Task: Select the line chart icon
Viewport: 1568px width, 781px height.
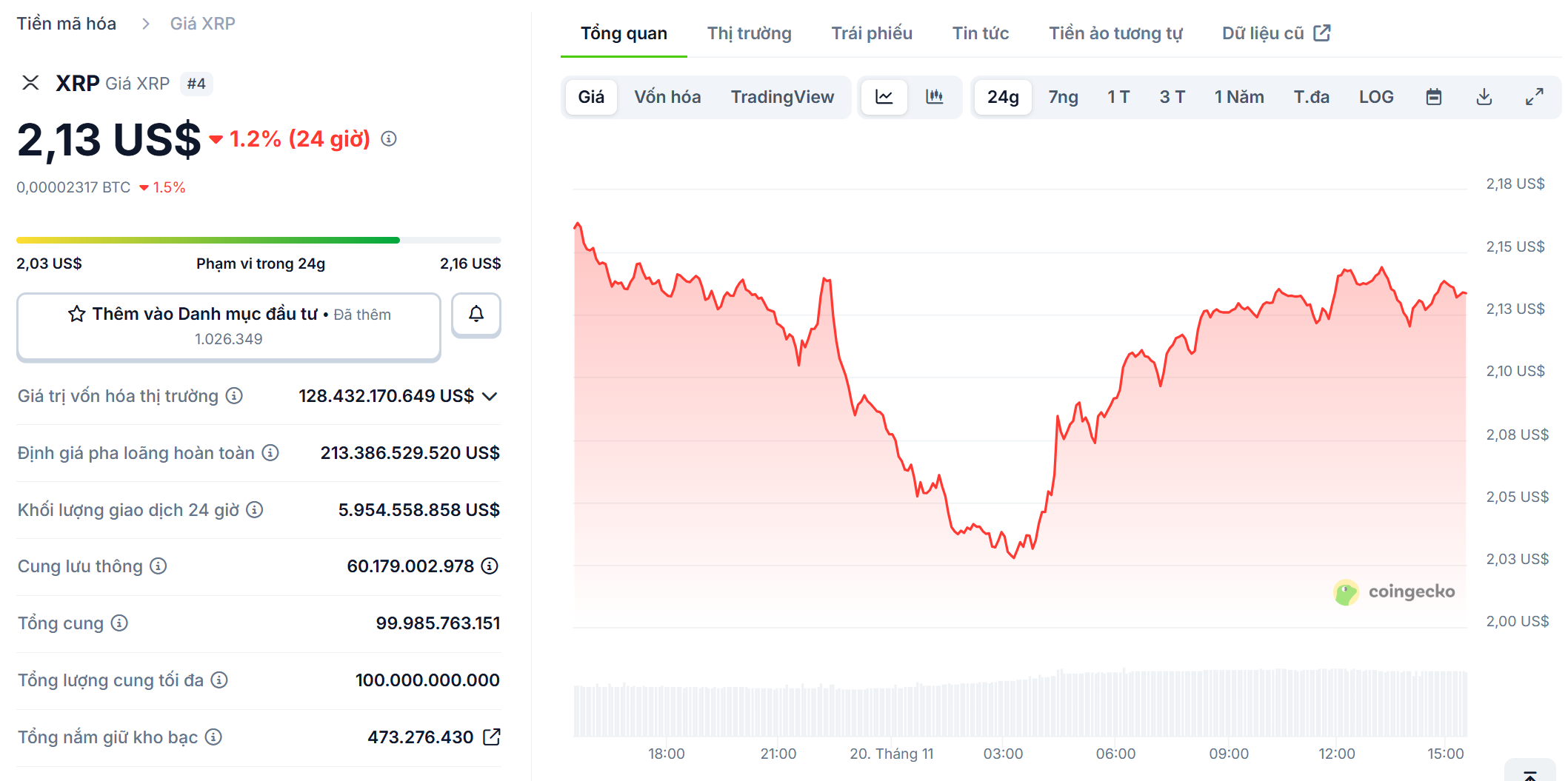Action: pos(886,96)
